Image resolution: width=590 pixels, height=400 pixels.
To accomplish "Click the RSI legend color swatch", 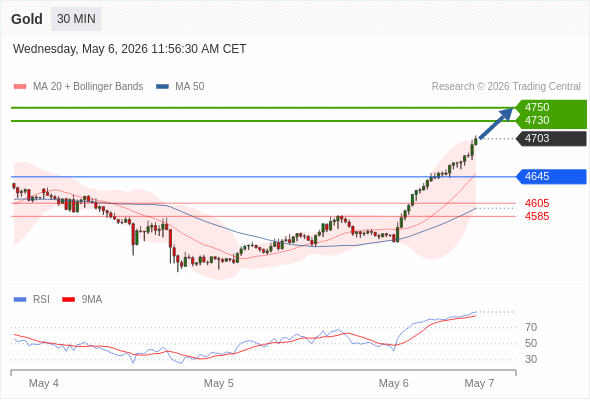I will 20,300.
